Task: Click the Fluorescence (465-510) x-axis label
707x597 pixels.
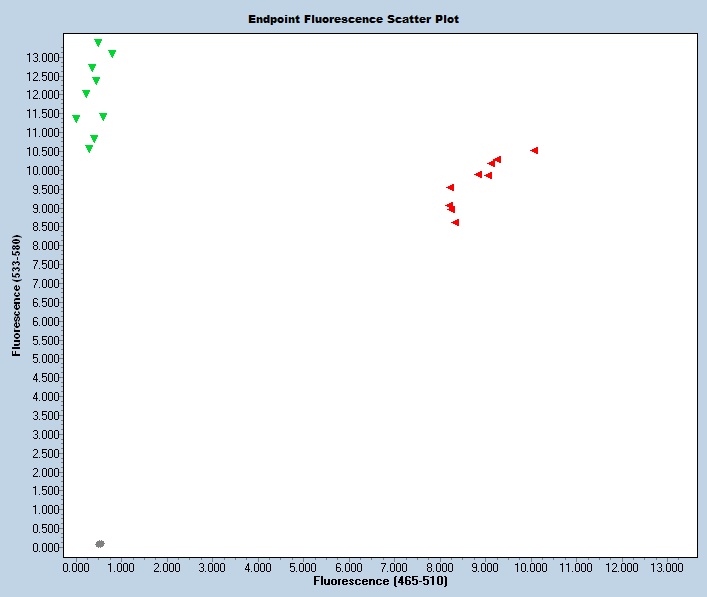Action: coord(380,581)
